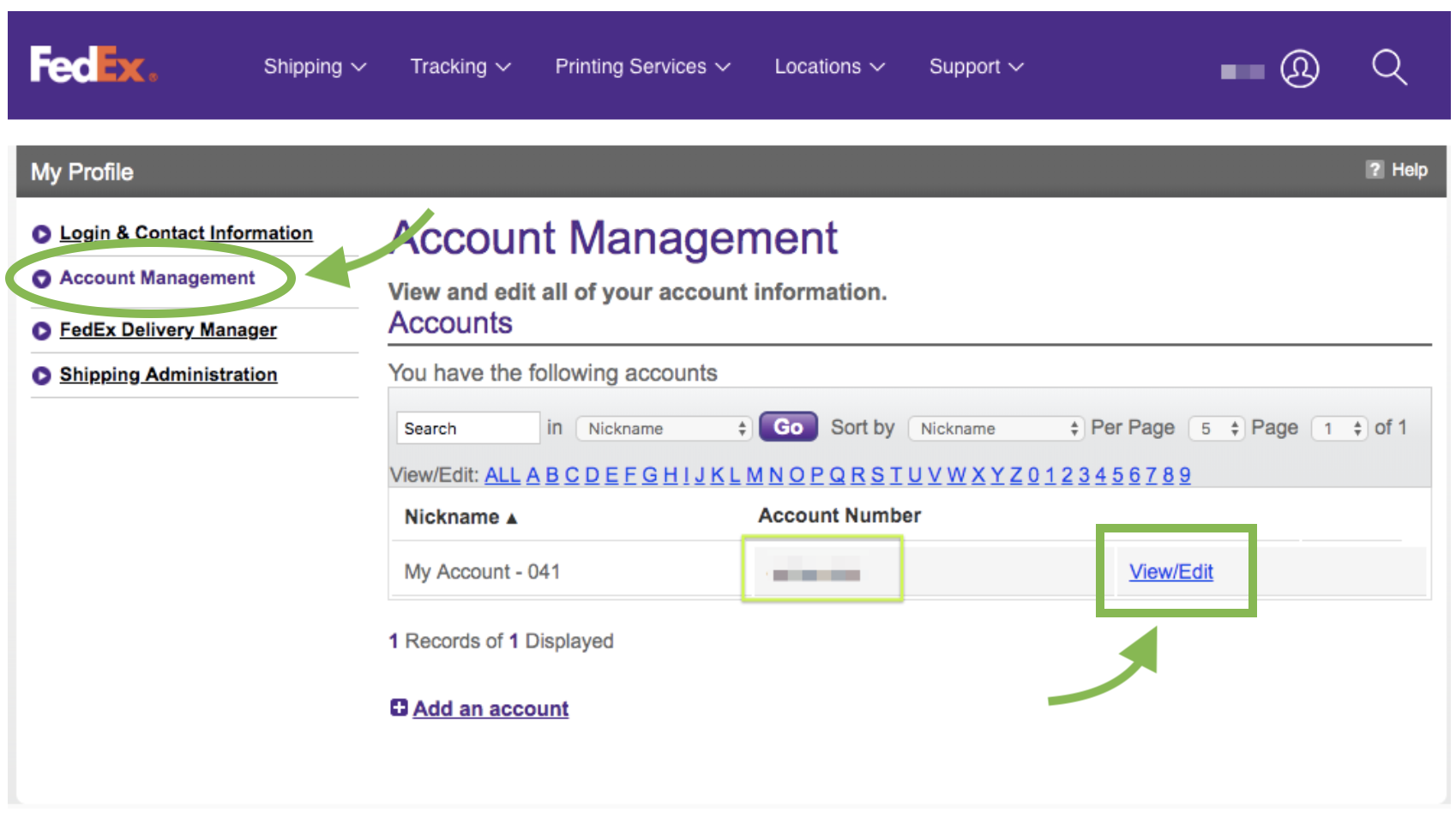Click the bullet icon next to FedEx Delivery Manager
Image resolution: width=1456 pixels, height=818 pixels.
41,330
